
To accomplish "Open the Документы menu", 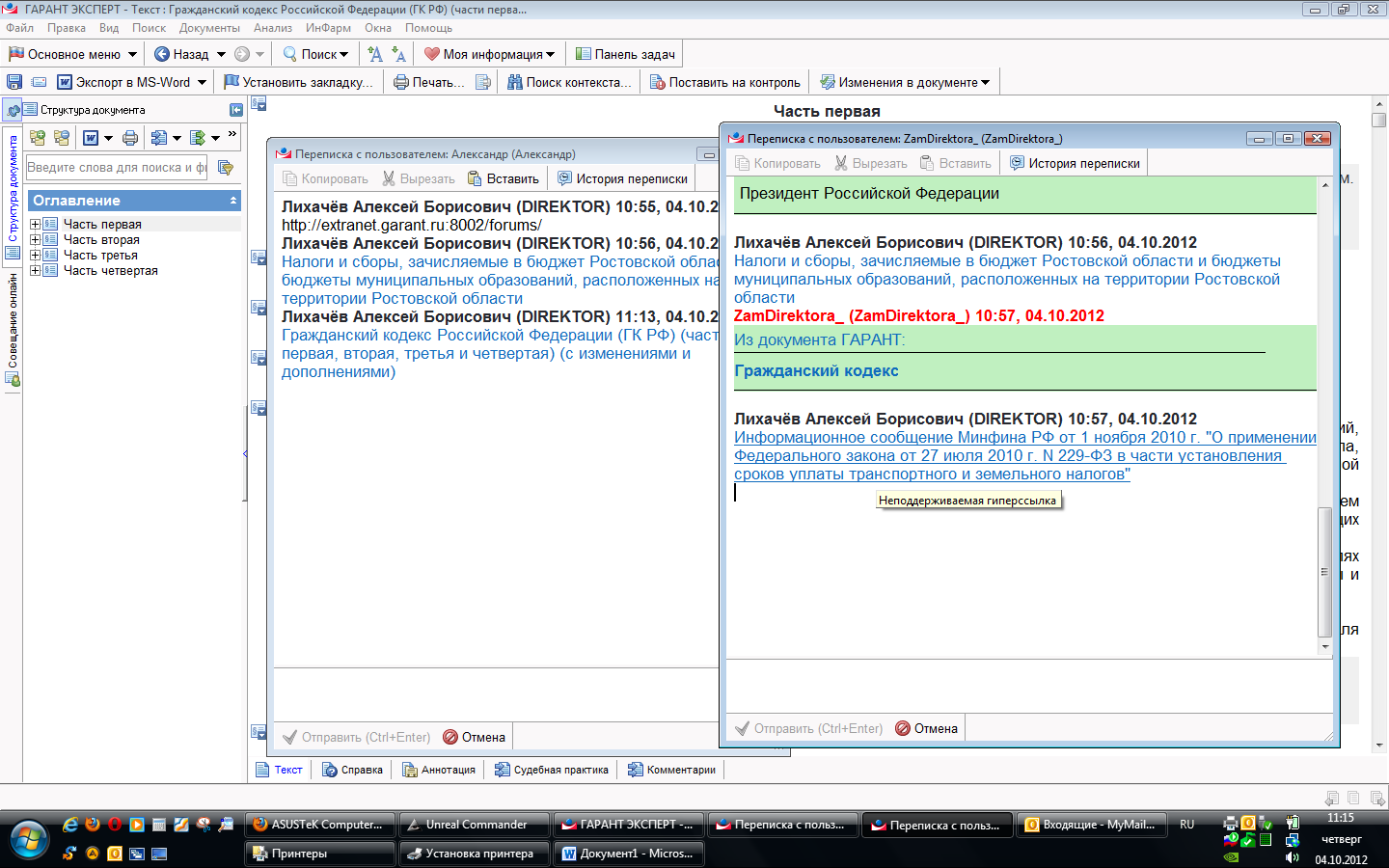I will 209,28.
